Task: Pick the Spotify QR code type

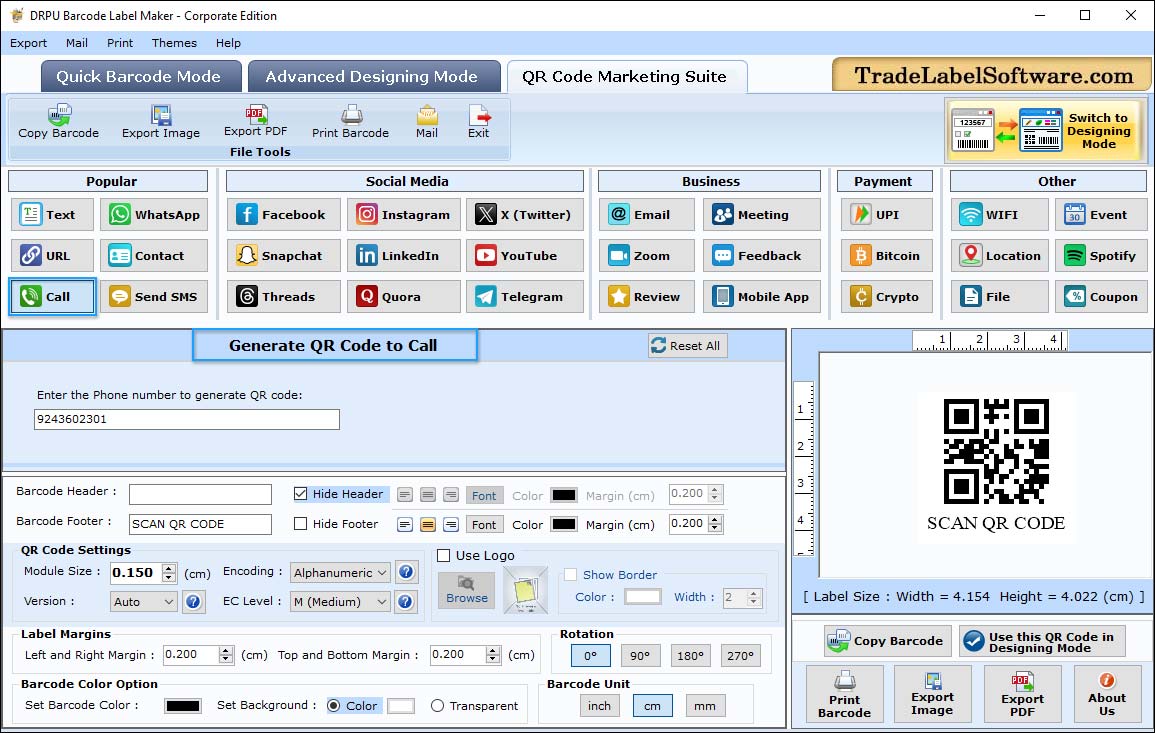Action: [1101, 256]
